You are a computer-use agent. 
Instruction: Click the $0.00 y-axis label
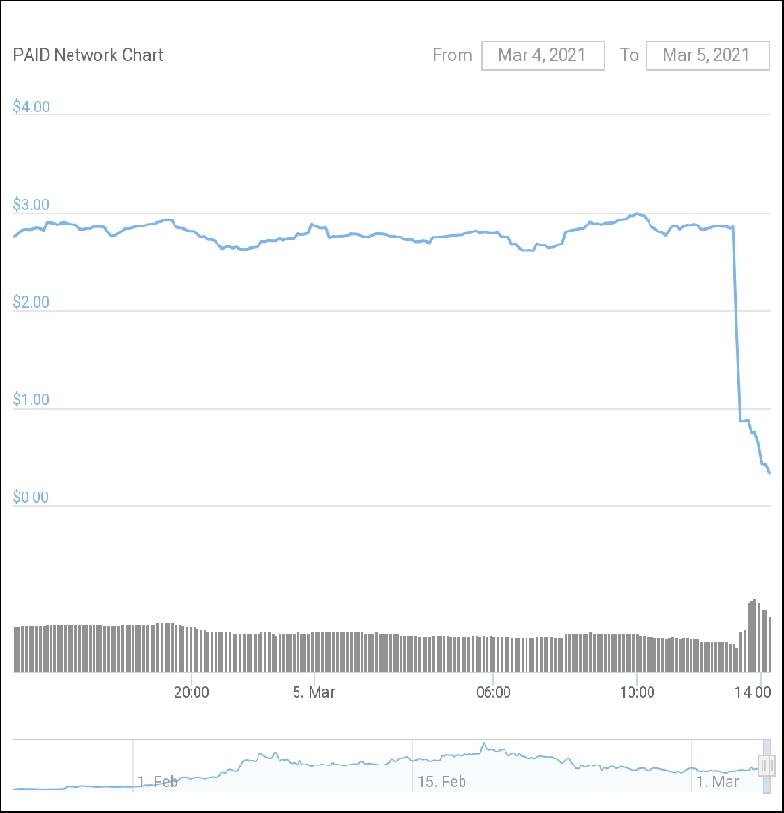31,497
